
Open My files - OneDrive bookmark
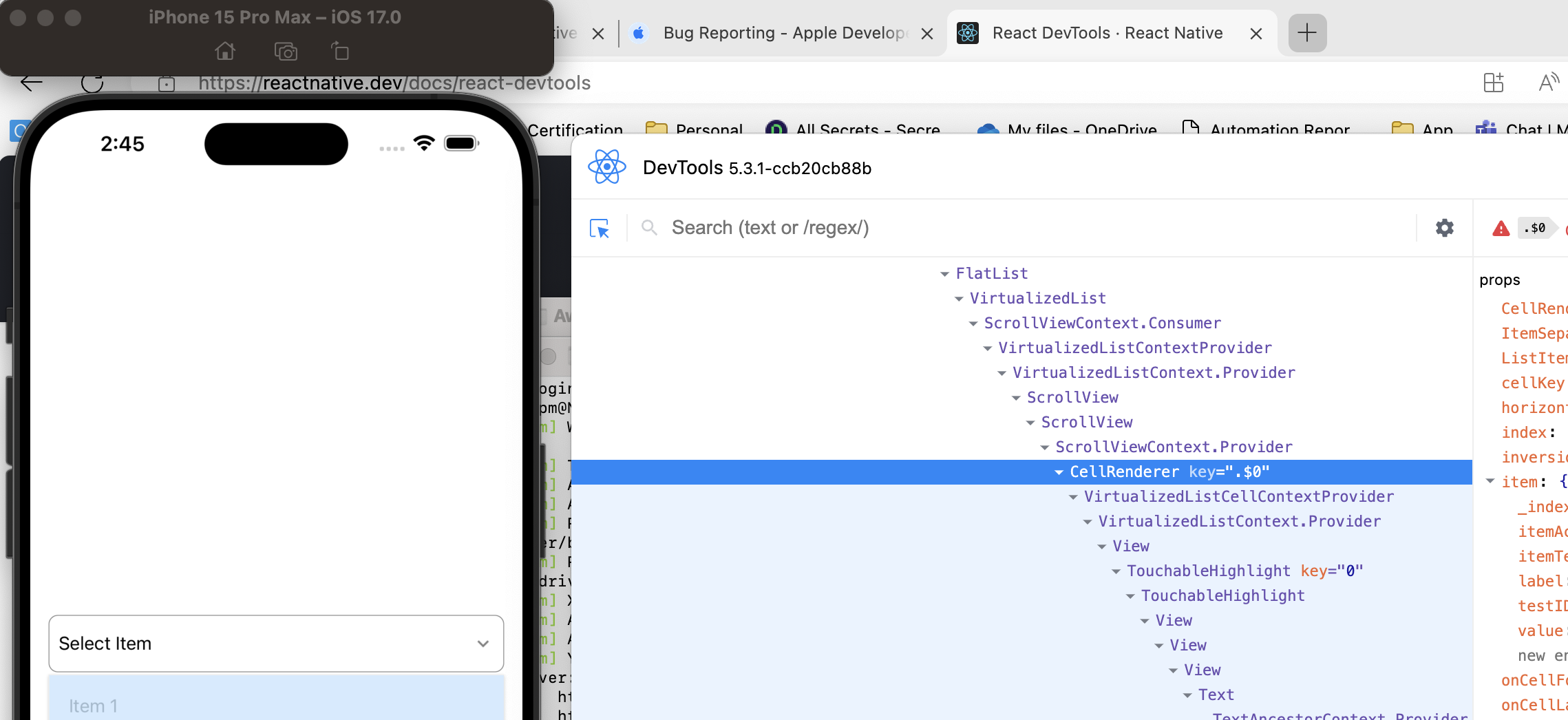tap(1068, 128)
